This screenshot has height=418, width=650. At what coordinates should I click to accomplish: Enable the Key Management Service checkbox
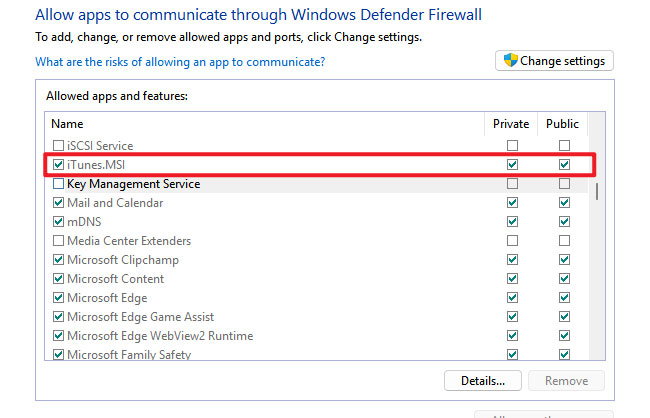click(59, 184)
